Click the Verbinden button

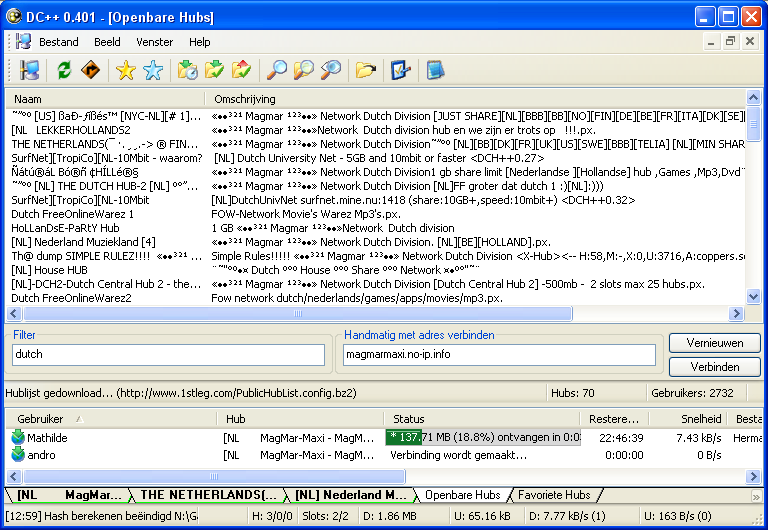pyautogui.click(x=715, y=367)
